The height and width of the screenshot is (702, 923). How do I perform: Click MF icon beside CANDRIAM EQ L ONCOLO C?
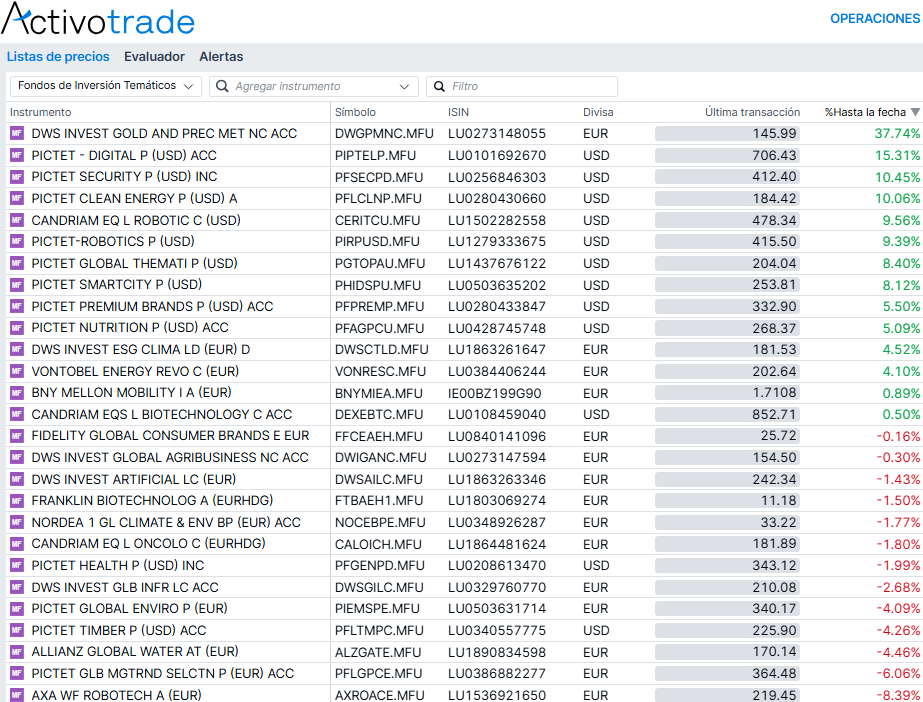[x=16, y=544]
